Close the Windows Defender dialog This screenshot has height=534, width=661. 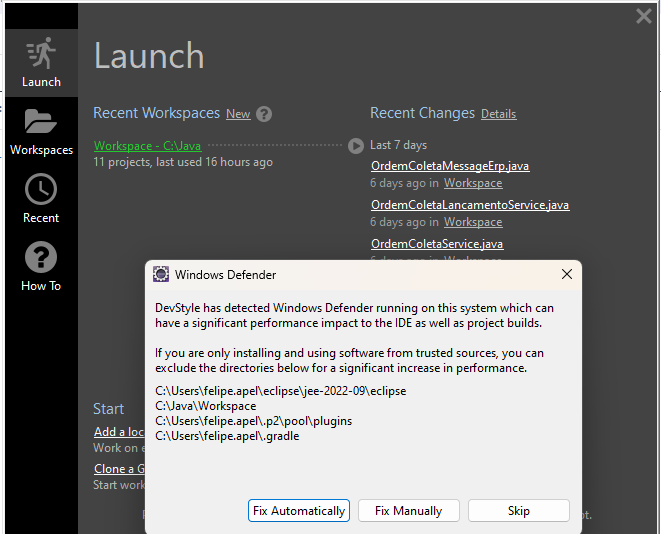pyautogui.click(x=567, y=274)
